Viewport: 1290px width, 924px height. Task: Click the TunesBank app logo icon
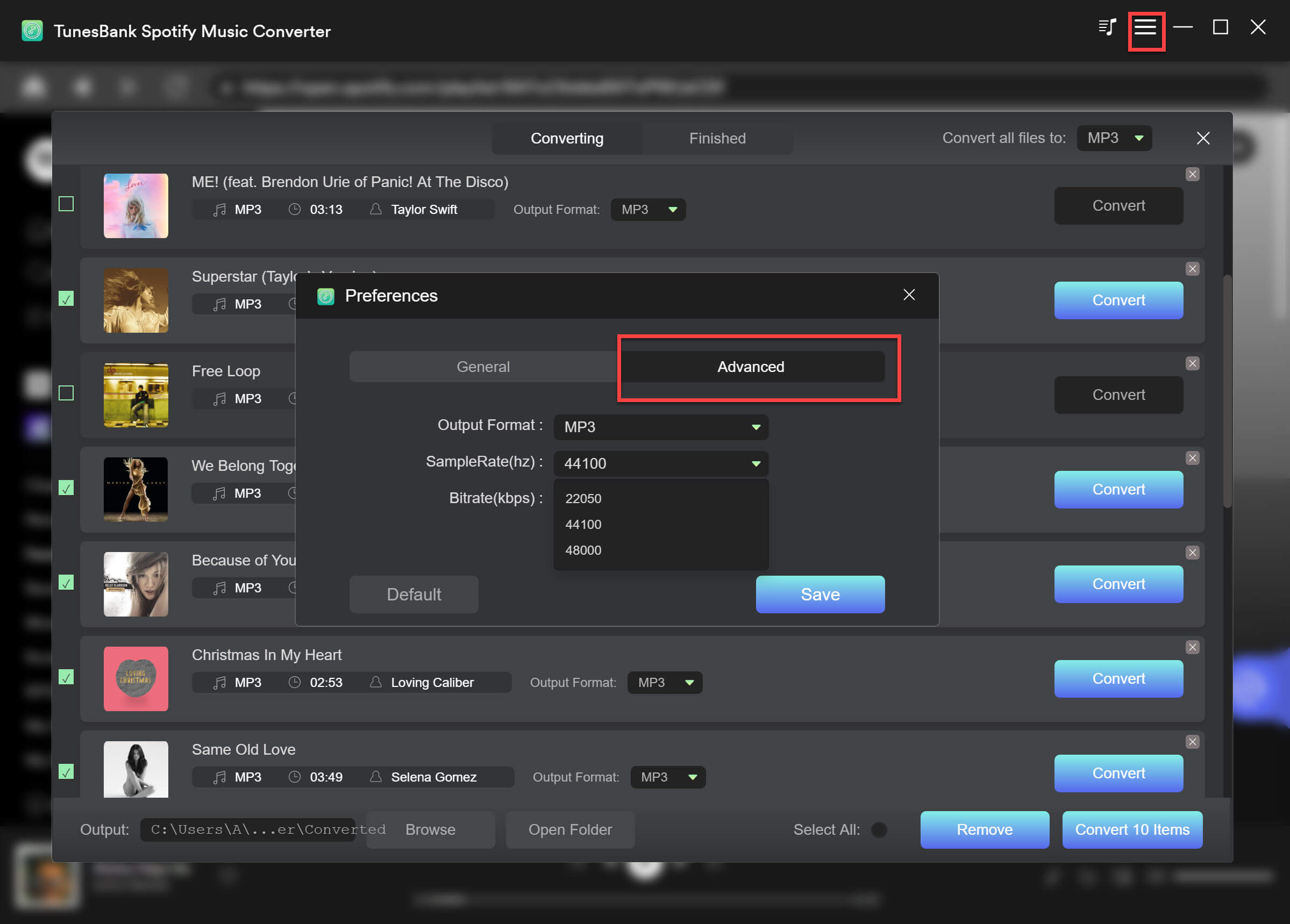32,31
